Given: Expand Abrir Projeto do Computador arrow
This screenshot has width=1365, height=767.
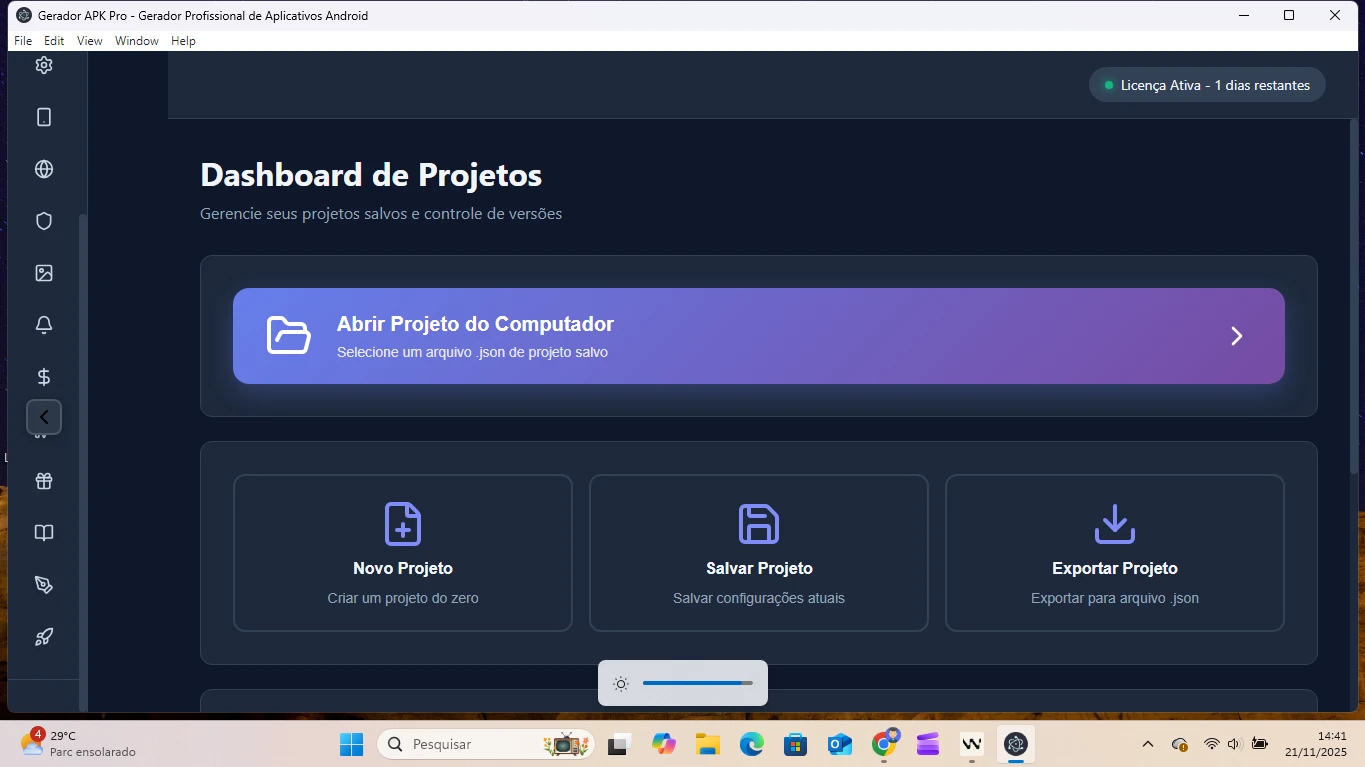Looking at the screenshot, I should pos(1236,336).
